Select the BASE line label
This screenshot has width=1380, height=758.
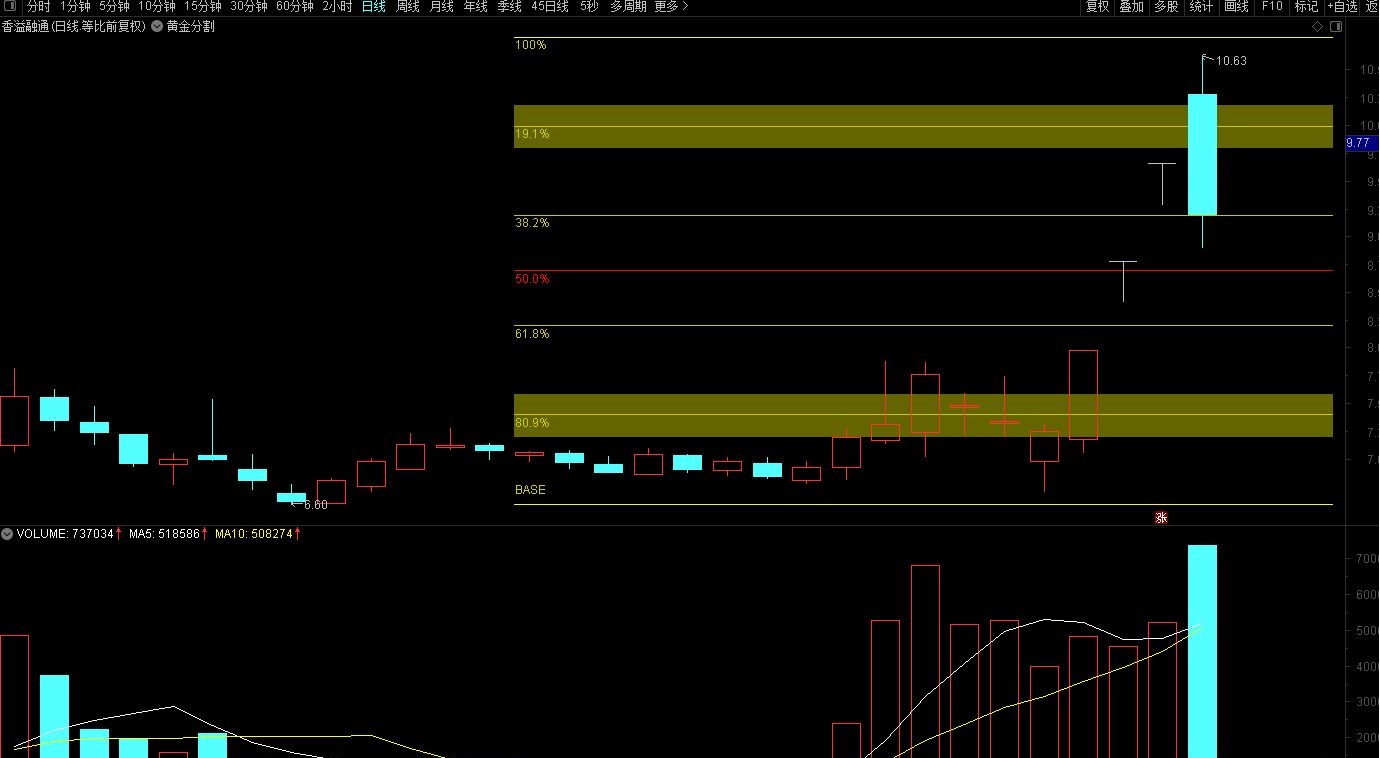point(530,490)
